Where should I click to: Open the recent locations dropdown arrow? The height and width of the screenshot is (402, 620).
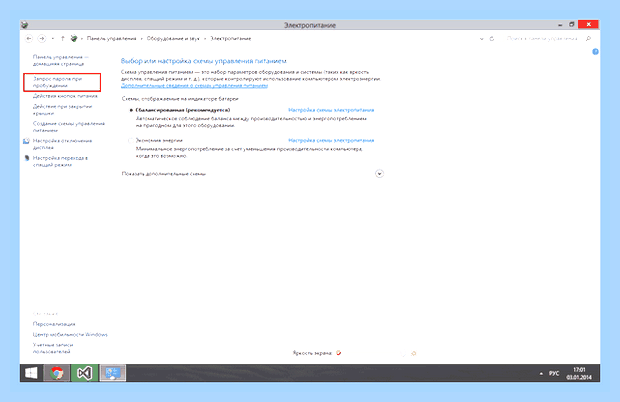(53, 39)
